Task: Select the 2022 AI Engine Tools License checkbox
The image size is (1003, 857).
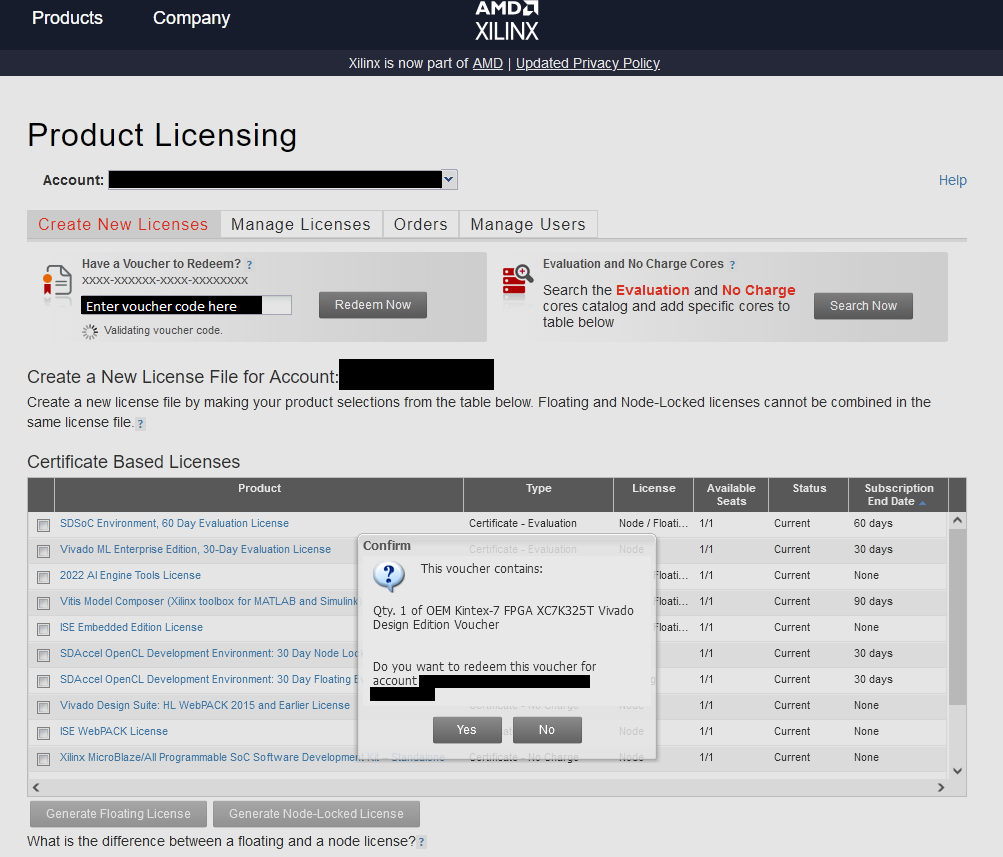Action: (43, 577)
